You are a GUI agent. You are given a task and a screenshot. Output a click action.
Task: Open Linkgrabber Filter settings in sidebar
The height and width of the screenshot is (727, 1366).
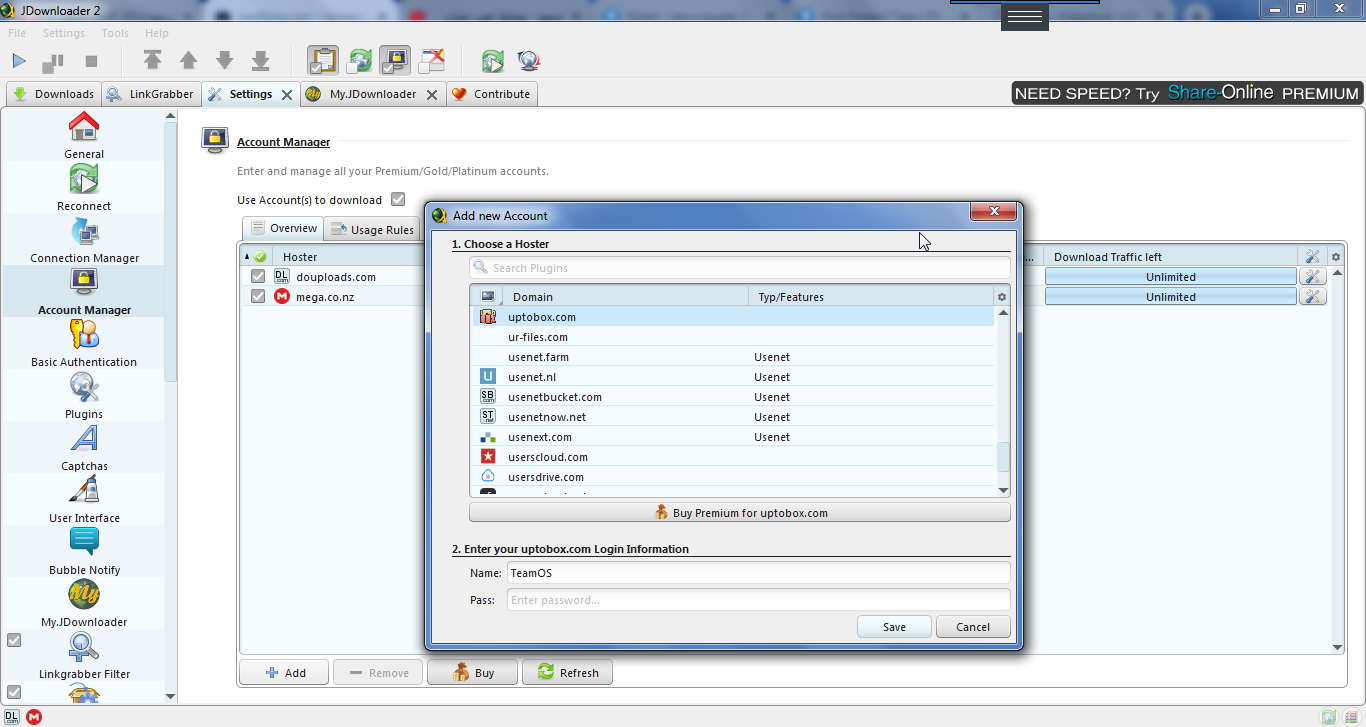[84, 655]
